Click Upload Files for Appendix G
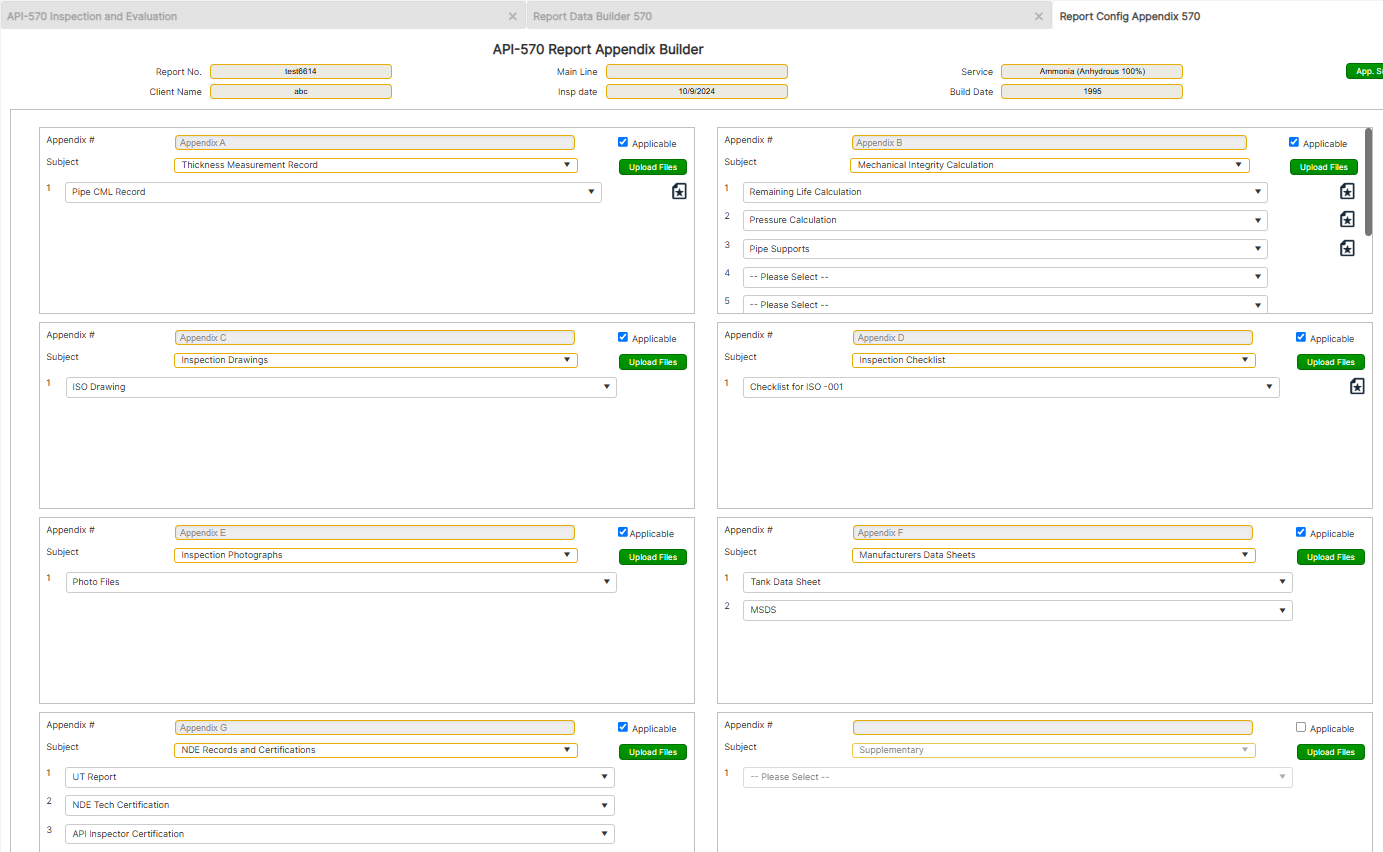The height and width of the screenshot is (852, 1383). pyautogui.click(x=652, y=751)
